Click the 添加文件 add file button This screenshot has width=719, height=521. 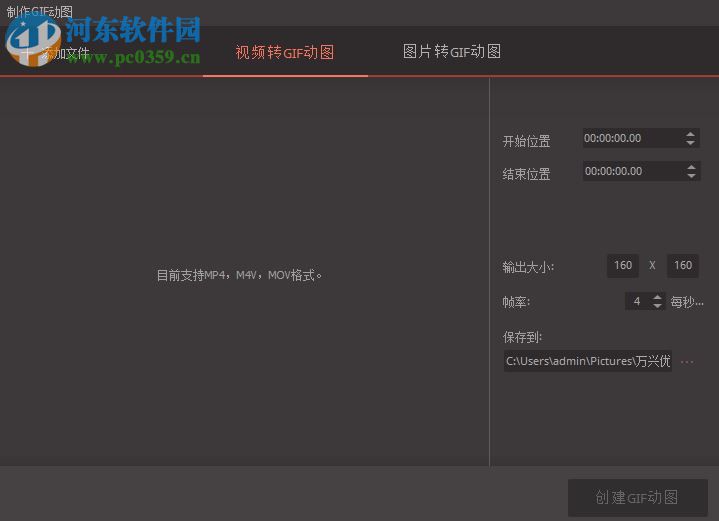(55, 54)
